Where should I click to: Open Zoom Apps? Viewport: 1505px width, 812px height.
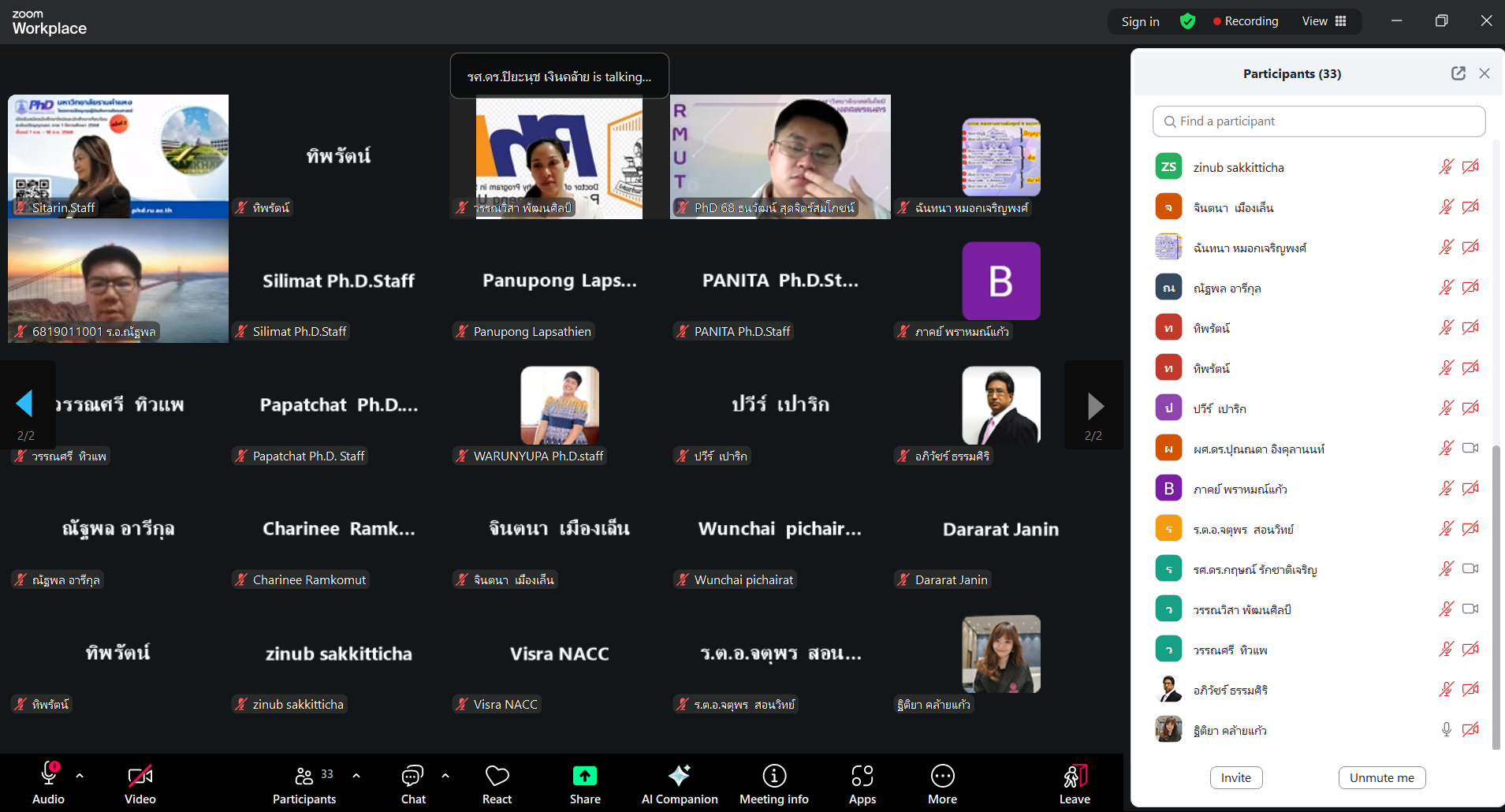tap(862, 784)
